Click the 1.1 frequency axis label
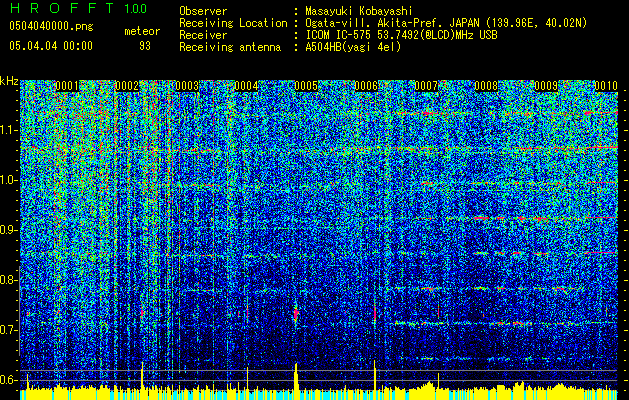 (9, 130)
